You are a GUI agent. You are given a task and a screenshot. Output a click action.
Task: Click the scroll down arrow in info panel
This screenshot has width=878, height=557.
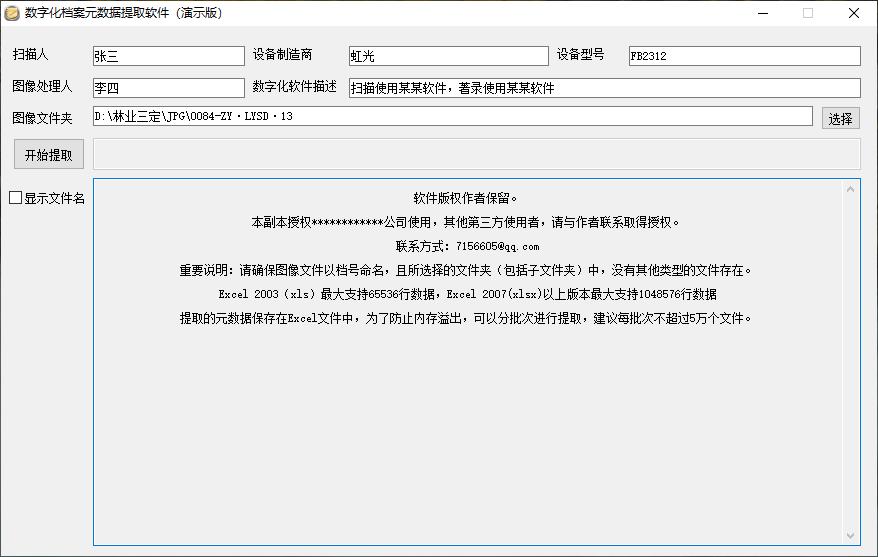(852, 536)
